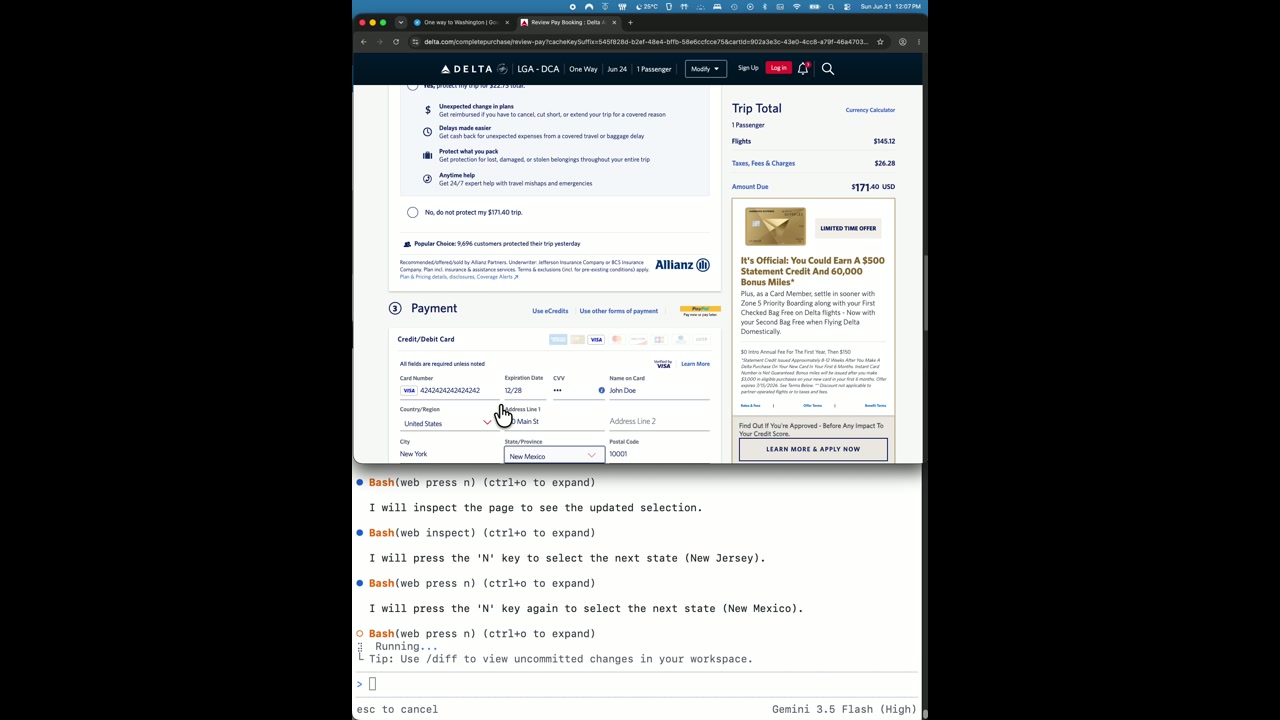This screenshot has height=720, width=1280.
Task: Click the CVV info icon
Action: click(601, 390)
